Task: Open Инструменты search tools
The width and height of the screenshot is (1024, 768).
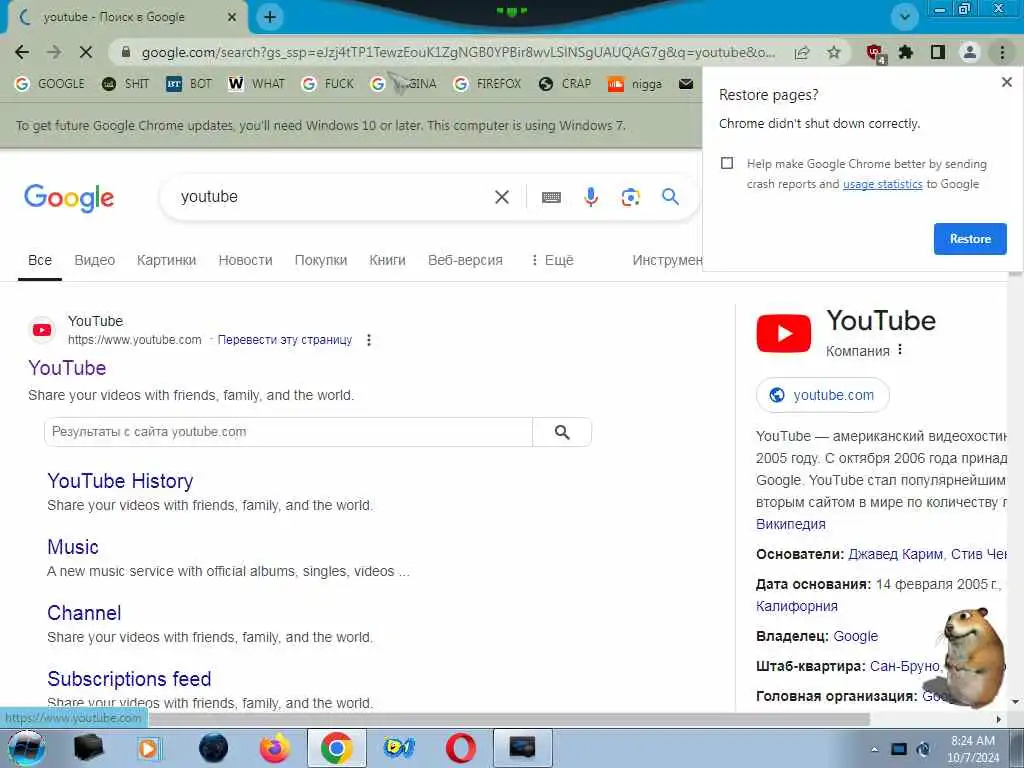Action: click(x=667, y=261)
